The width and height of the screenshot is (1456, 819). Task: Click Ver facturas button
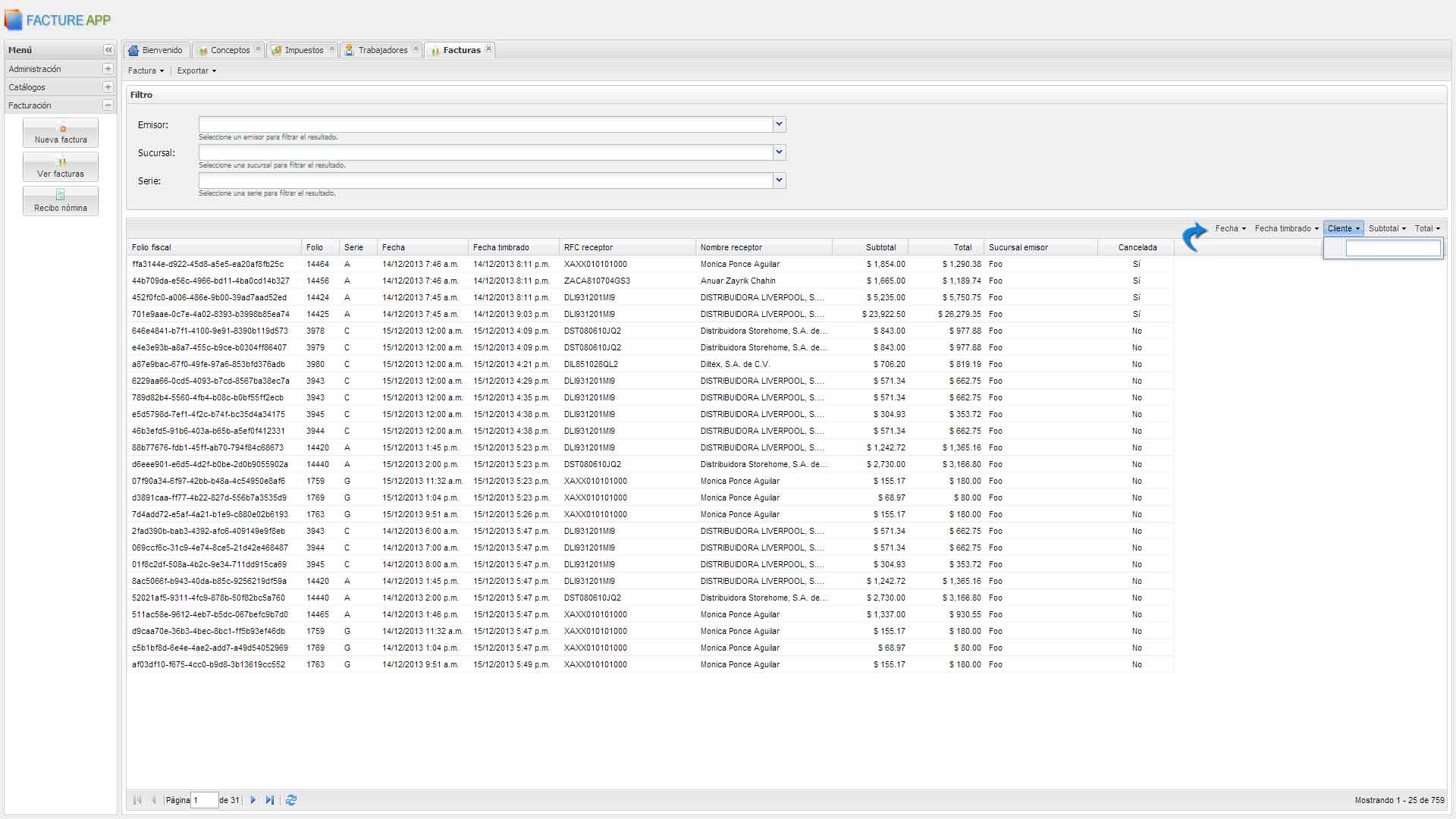61,167
